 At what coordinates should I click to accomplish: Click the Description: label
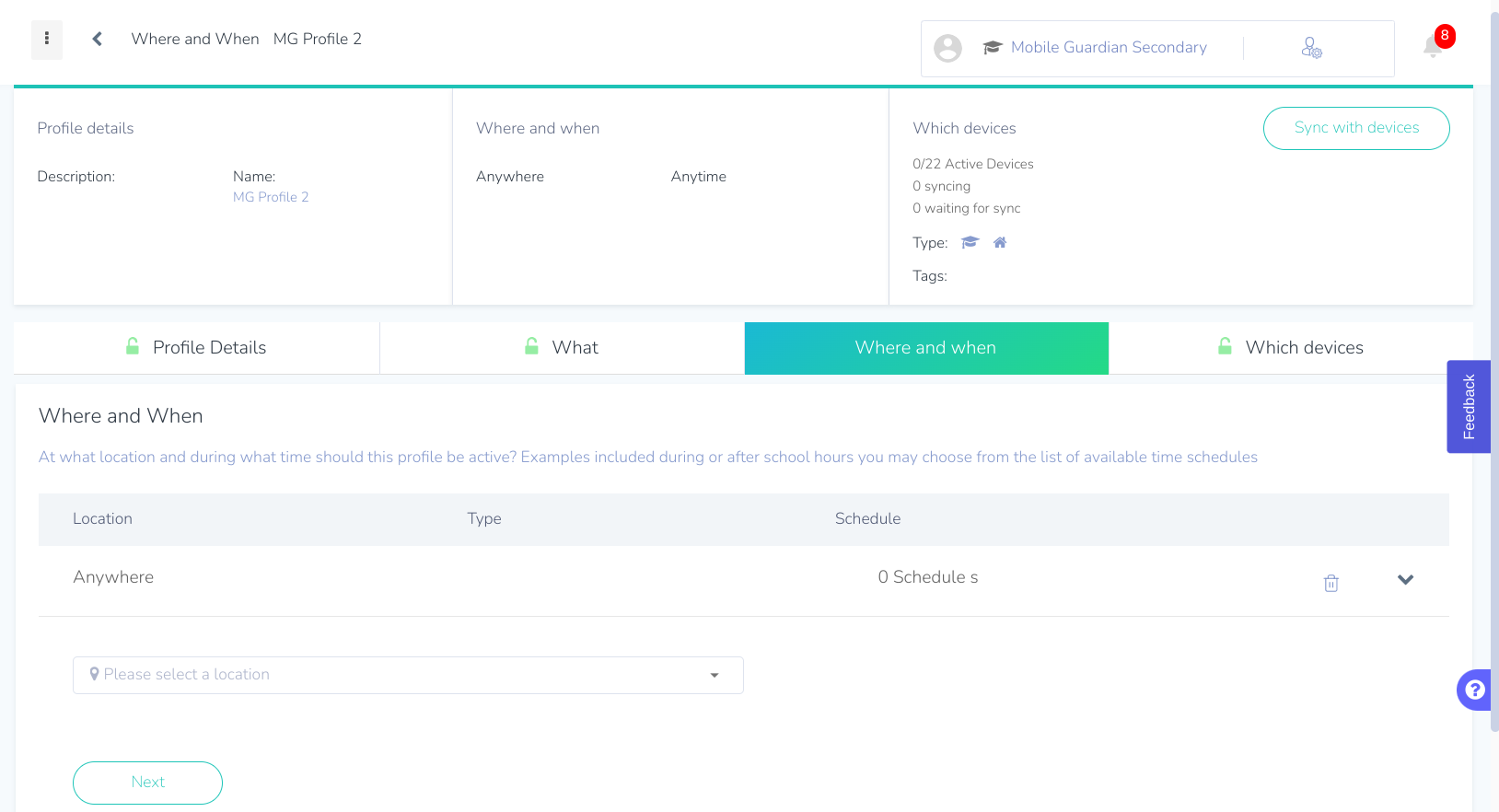tap(76, 177)
